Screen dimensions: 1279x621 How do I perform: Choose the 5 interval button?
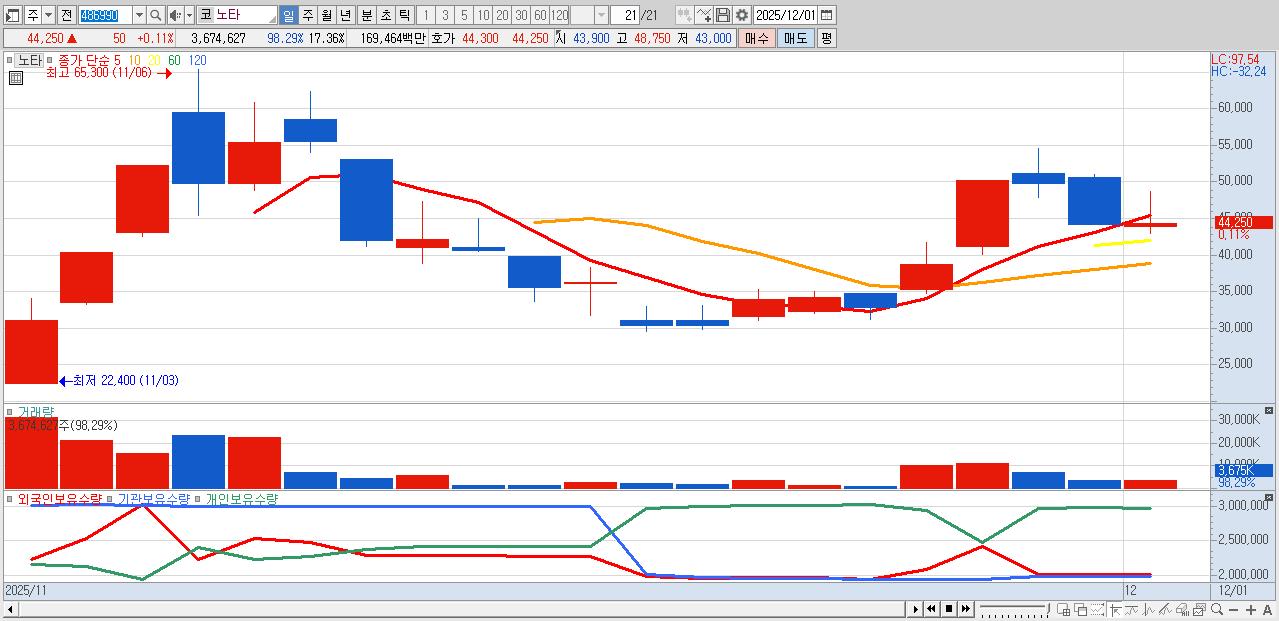[464, 15]
